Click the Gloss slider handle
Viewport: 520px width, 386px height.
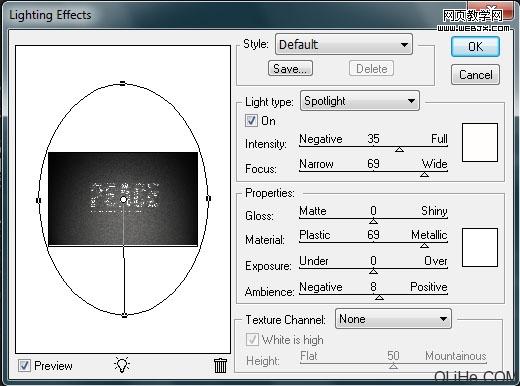pyautogui.click(x=373, y=221)
